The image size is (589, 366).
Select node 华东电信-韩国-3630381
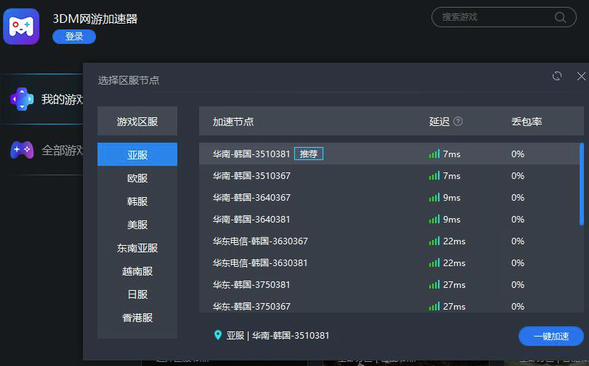pyautogui.click(x=389, y=263)
